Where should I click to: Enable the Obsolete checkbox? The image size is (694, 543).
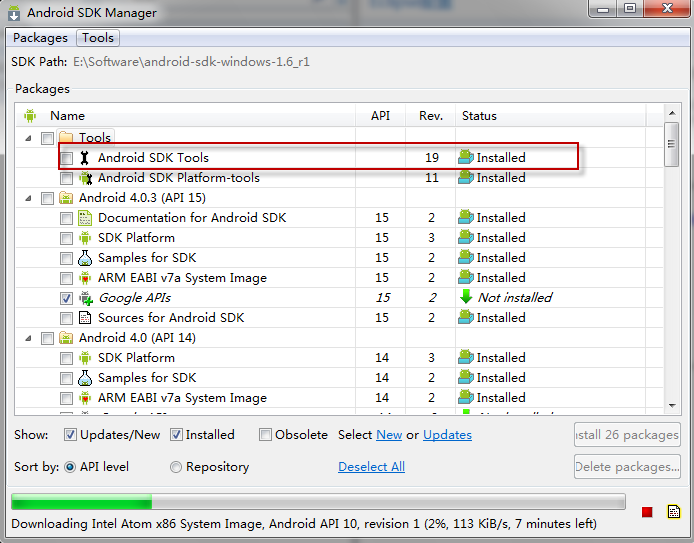(x=266, y=435)
